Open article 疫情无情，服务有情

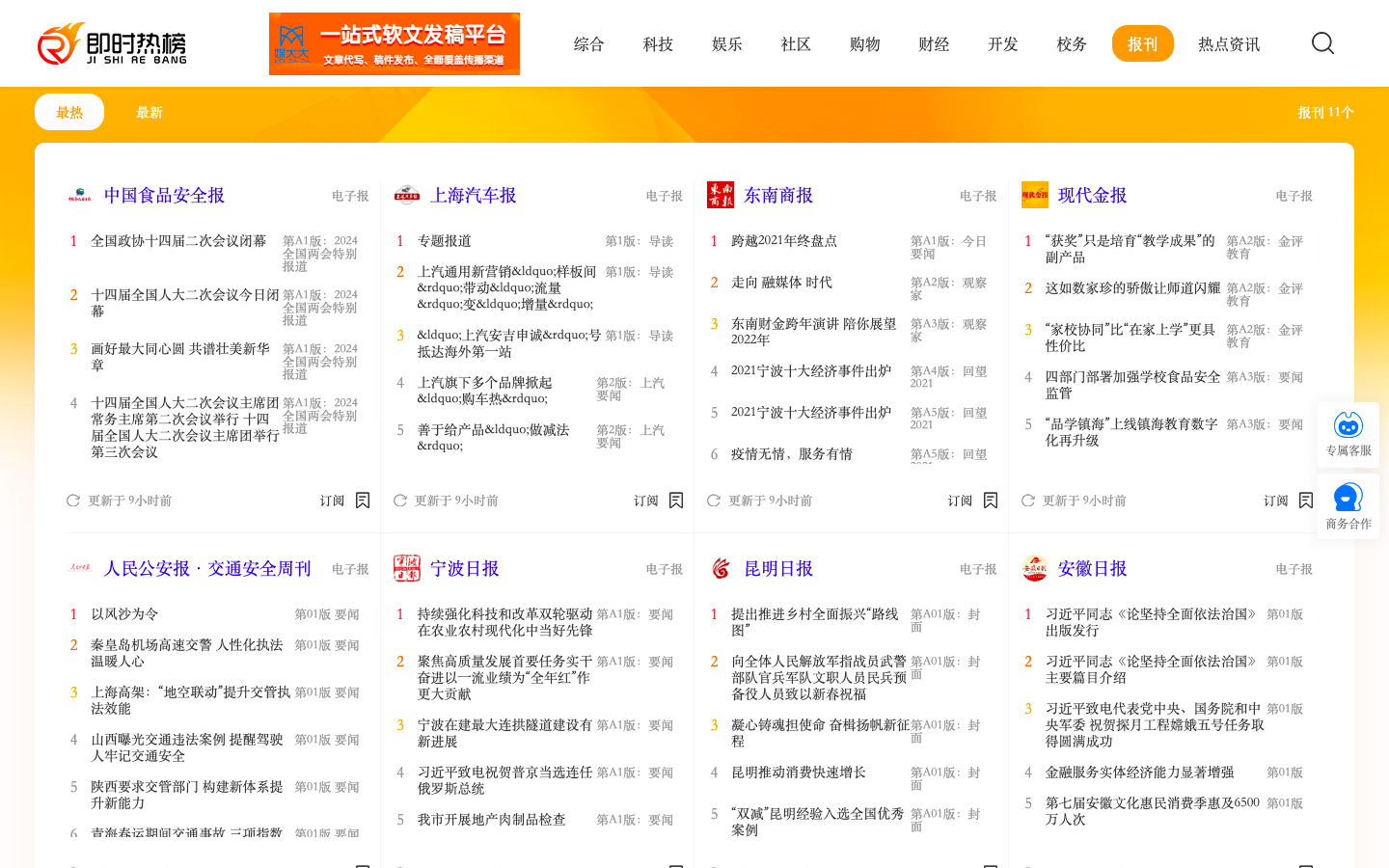pos(792,454)
